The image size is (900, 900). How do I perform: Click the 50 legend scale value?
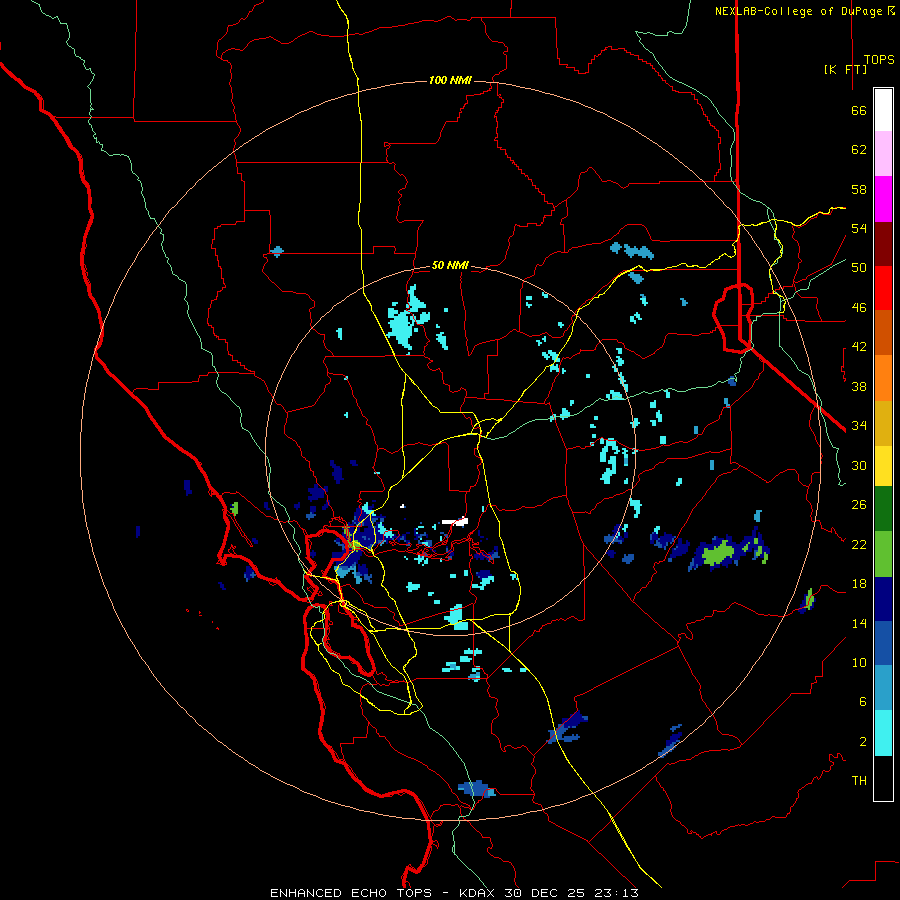pyautogui.click(x=859, y=268)
